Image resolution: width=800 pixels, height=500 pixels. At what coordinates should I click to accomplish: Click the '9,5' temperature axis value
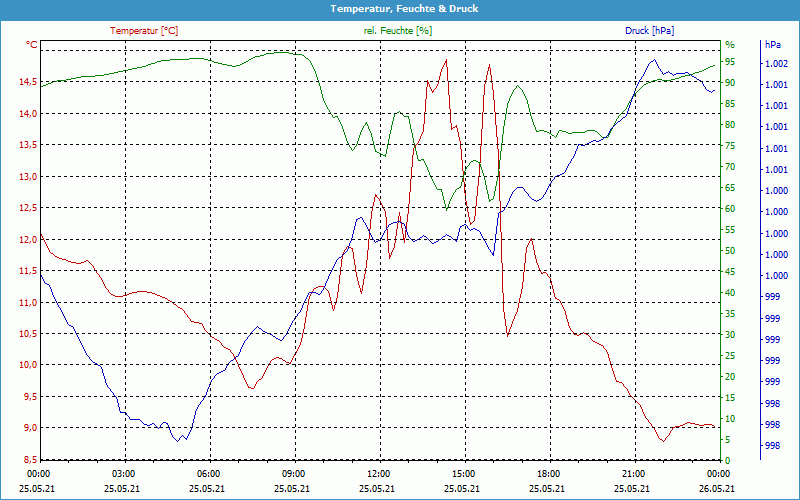point(31,396)
